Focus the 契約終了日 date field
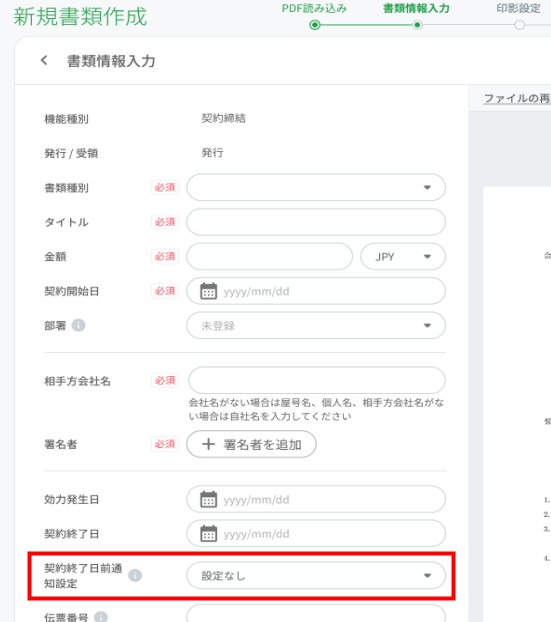This screenshot has width=551, height=622. point(316,534)
